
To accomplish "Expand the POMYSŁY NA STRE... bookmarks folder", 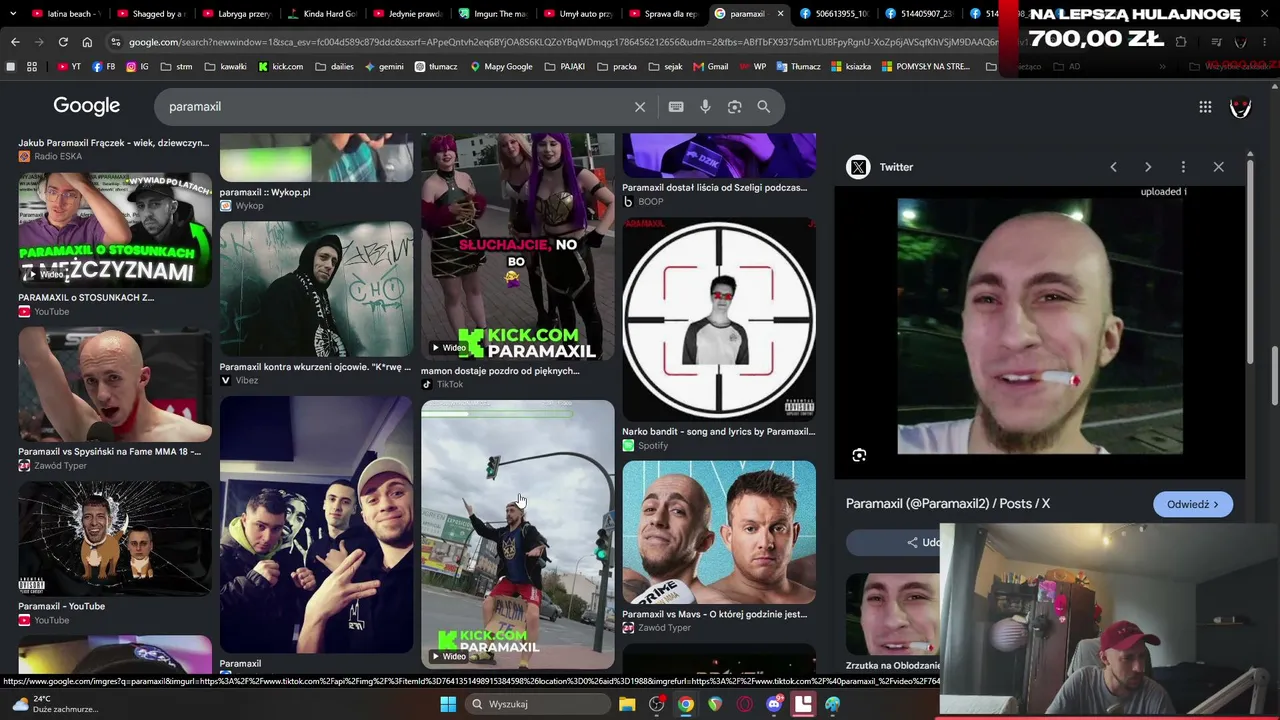I will (926, 67).
